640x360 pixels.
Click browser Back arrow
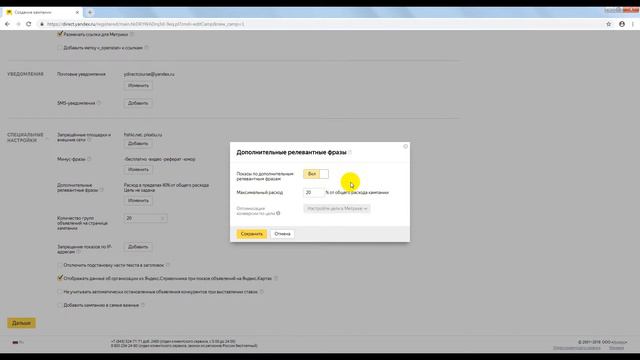click(7, 24)
